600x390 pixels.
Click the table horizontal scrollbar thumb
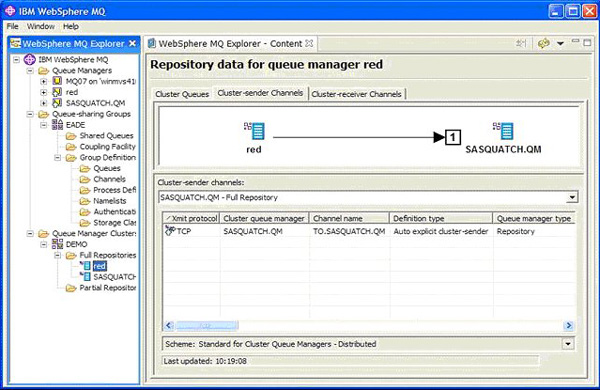tap(207, 326)
